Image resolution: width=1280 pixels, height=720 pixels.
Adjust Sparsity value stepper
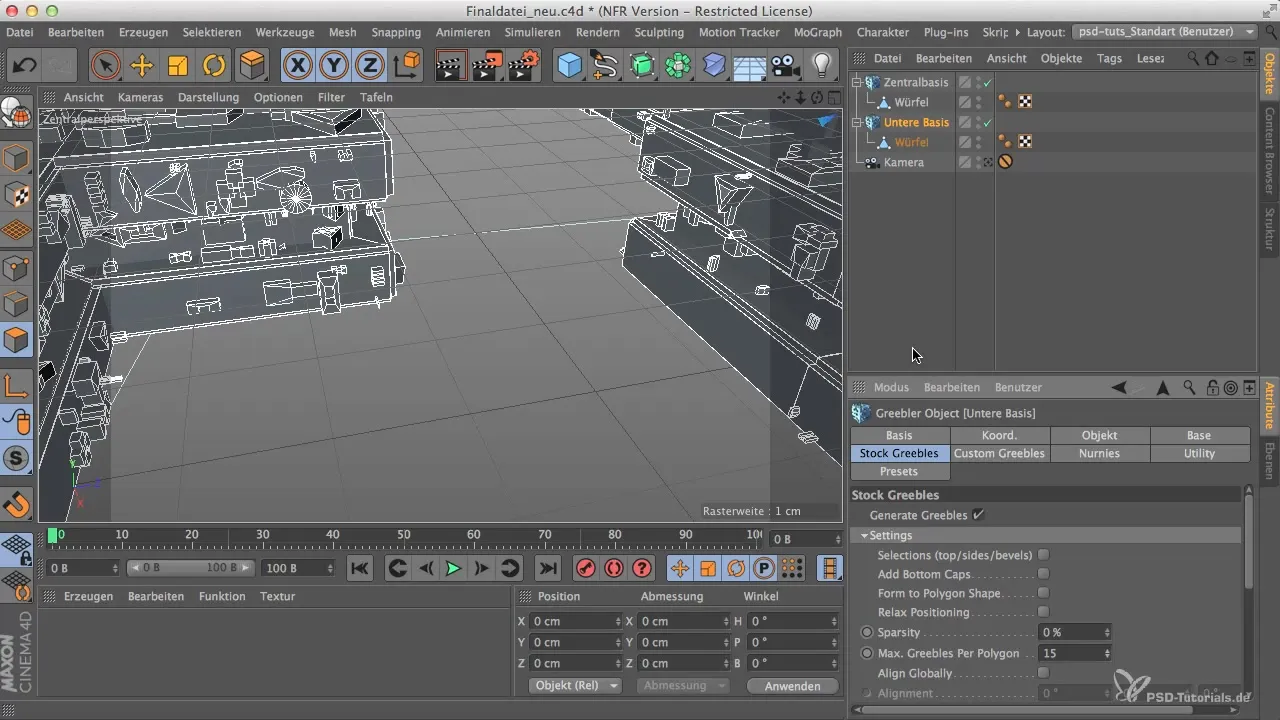click(x=1106, y=632)
